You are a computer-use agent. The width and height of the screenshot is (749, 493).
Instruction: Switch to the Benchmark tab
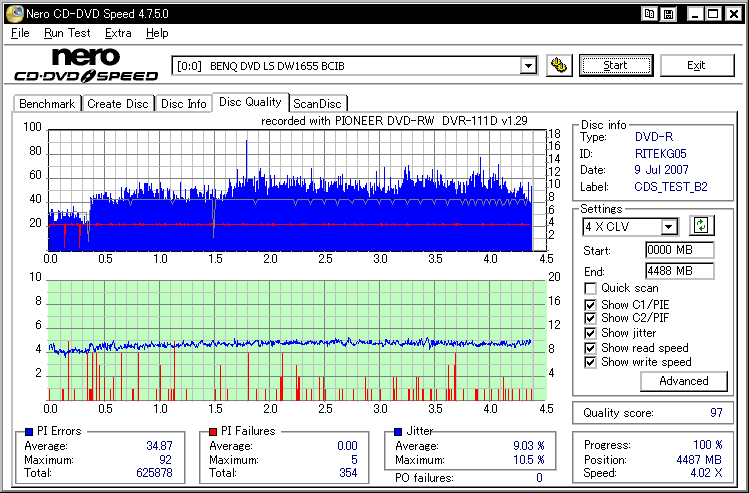(47, 104)
